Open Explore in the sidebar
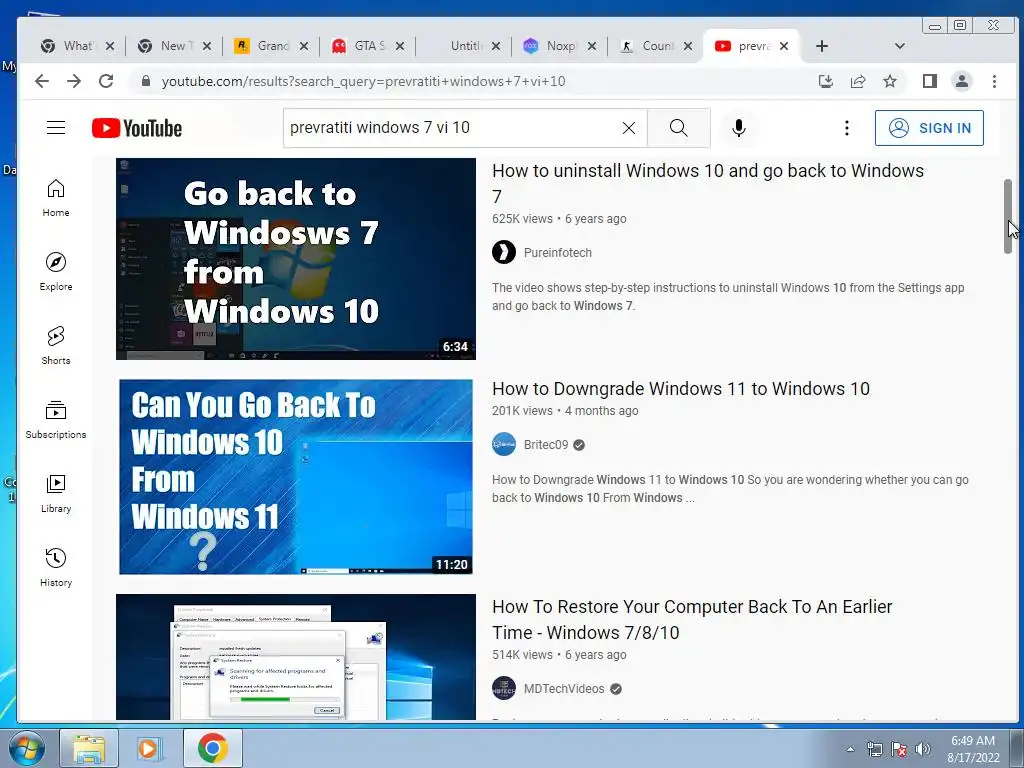This screenshot has height=768, width=1024. coord(56,272)
